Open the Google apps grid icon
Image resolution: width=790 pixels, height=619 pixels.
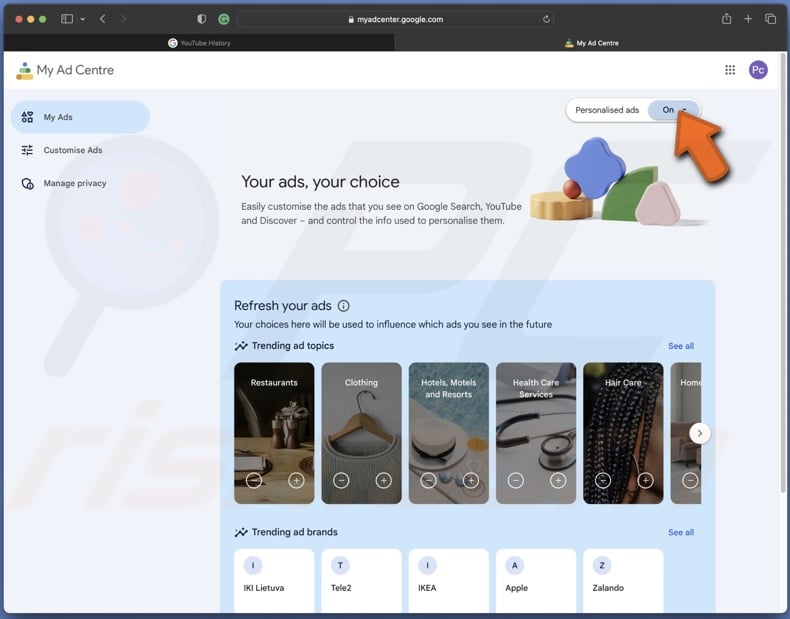pos(730,70)
